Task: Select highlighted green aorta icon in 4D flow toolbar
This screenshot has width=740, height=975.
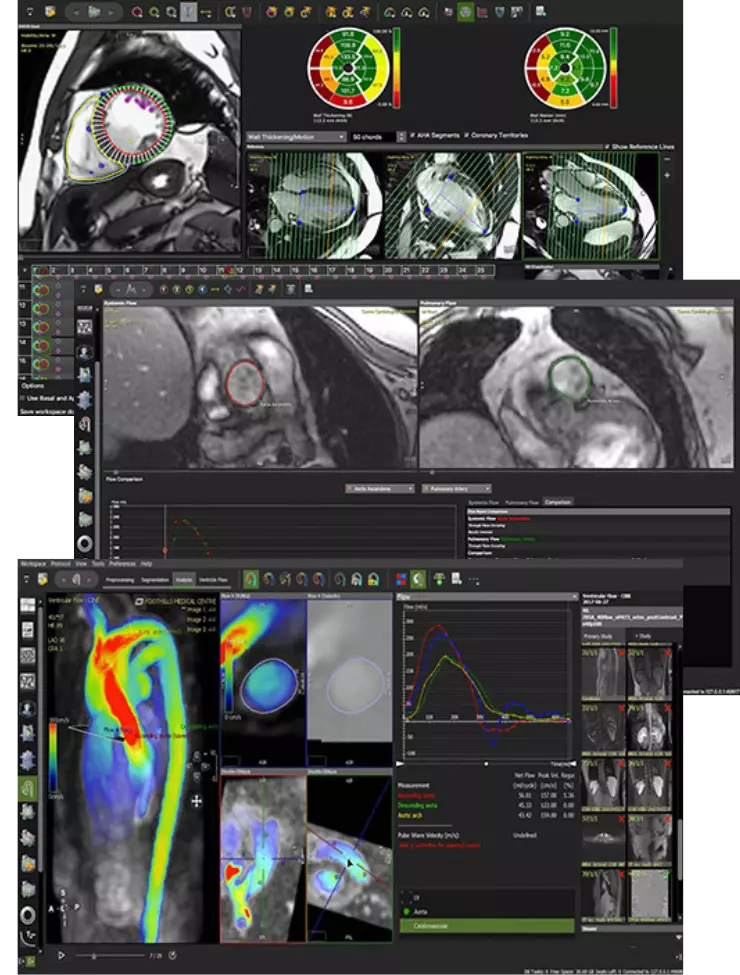Action: (x=251, y=579)
